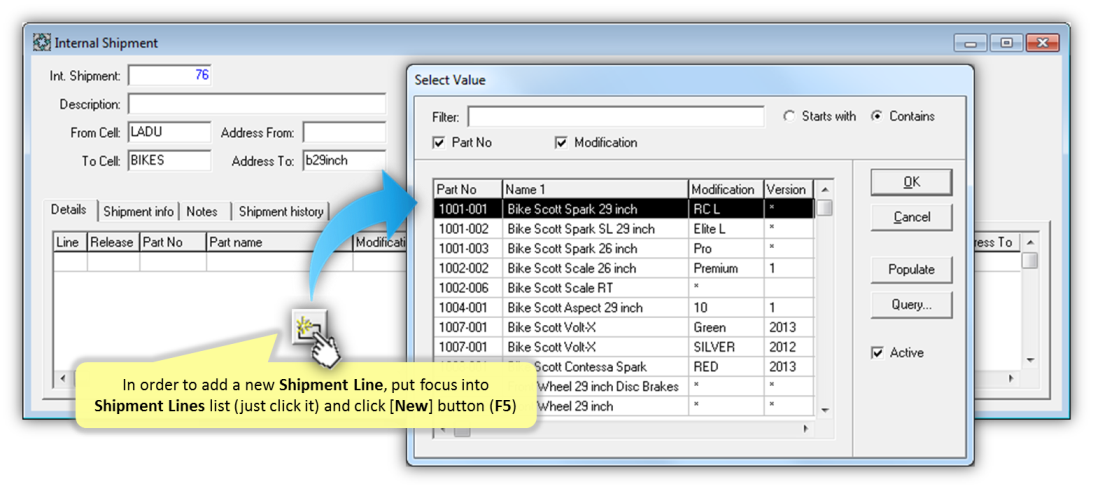Select row 1002-006 Bike Scott Scale RT

point(623,288)
